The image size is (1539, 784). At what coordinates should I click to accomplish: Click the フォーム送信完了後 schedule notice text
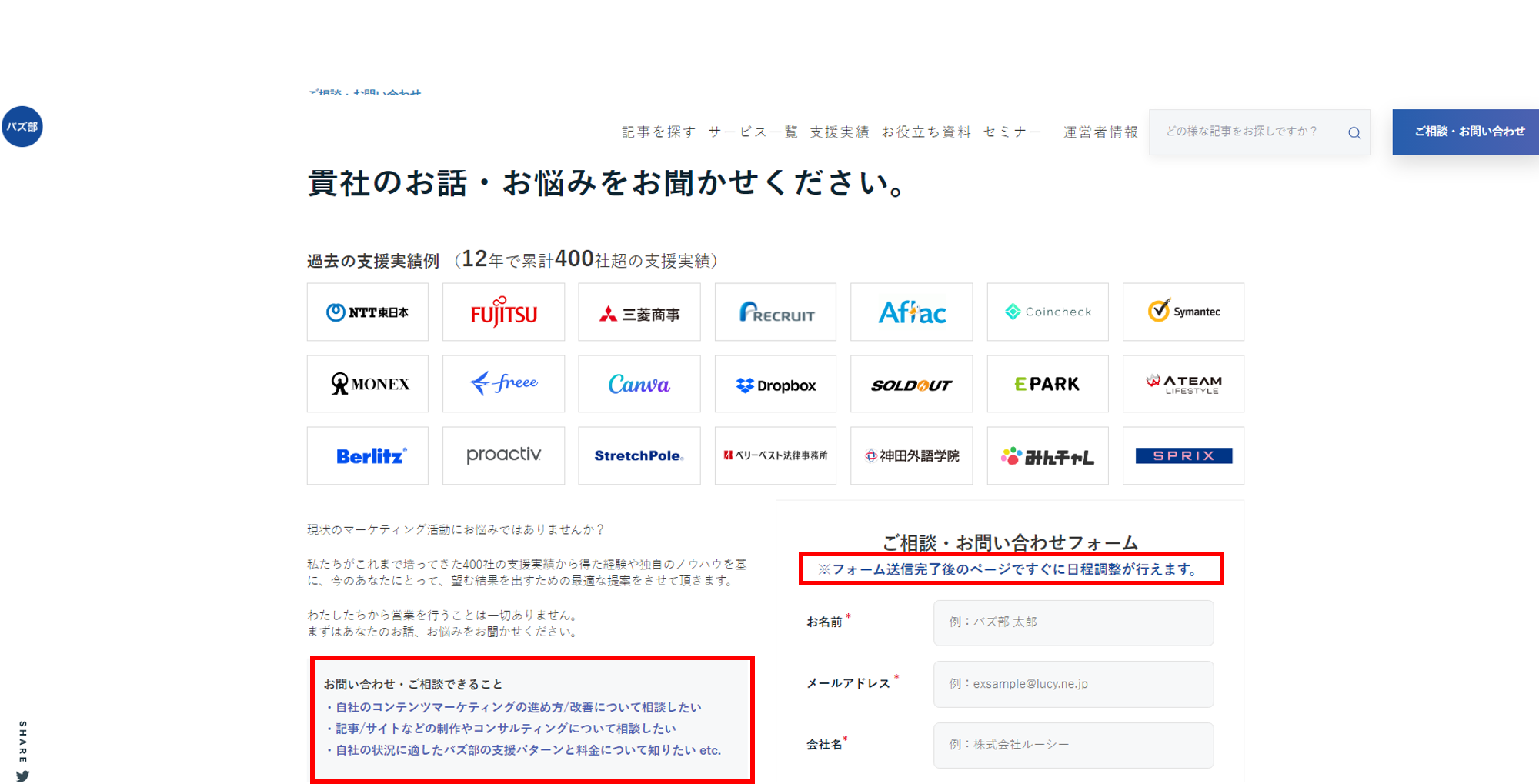(1010, 569)
